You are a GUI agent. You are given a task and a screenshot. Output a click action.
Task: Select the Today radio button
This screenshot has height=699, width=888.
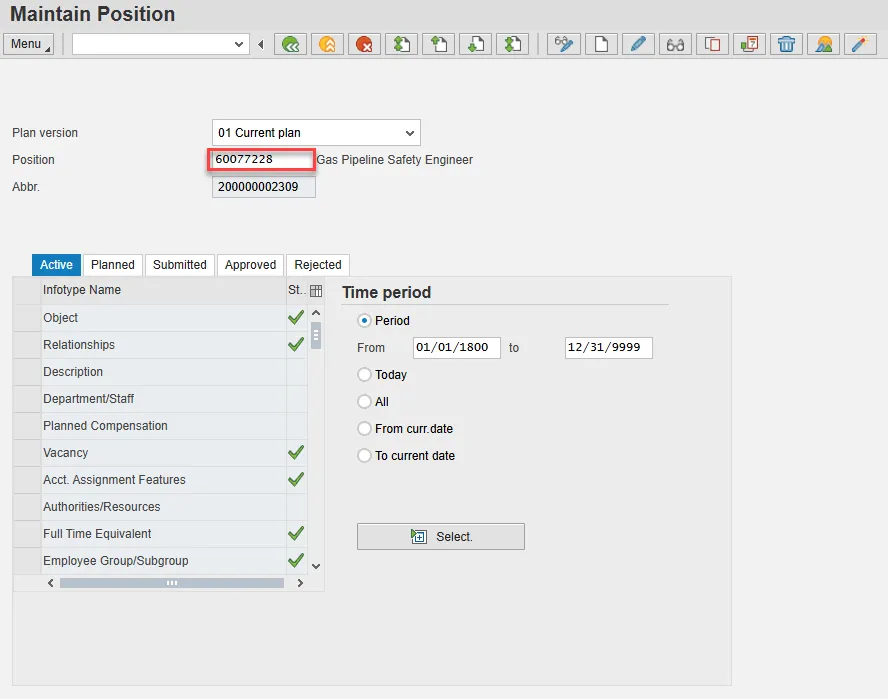(364, 374)
